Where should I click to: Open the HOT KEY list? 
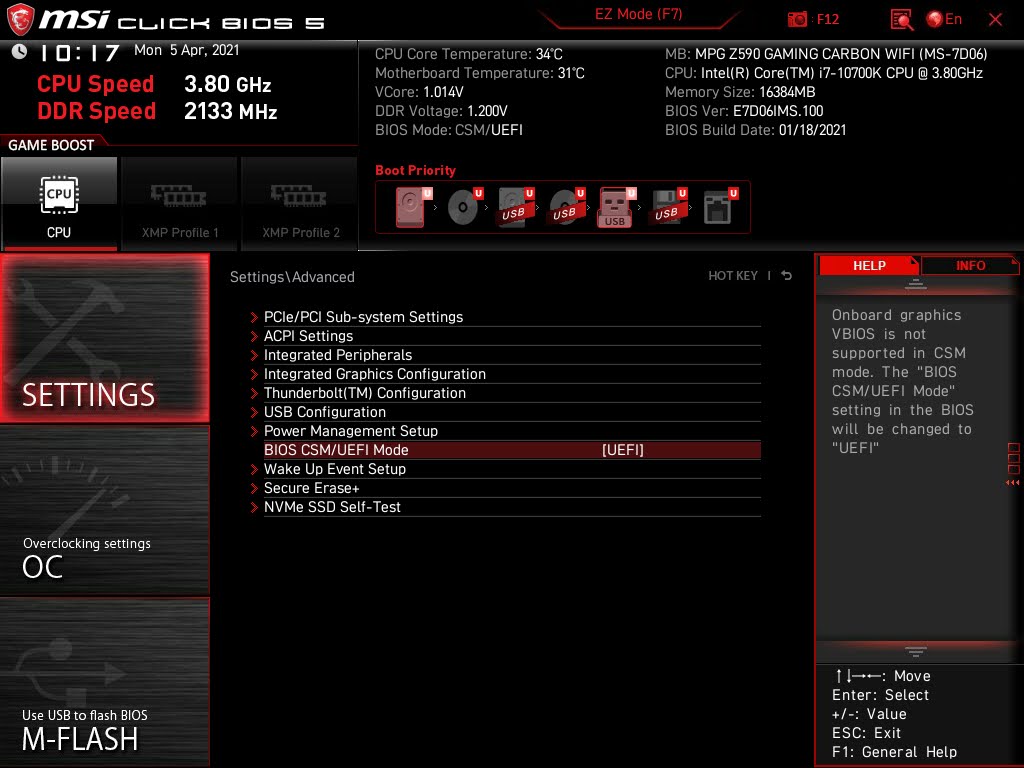click(733, 276)
